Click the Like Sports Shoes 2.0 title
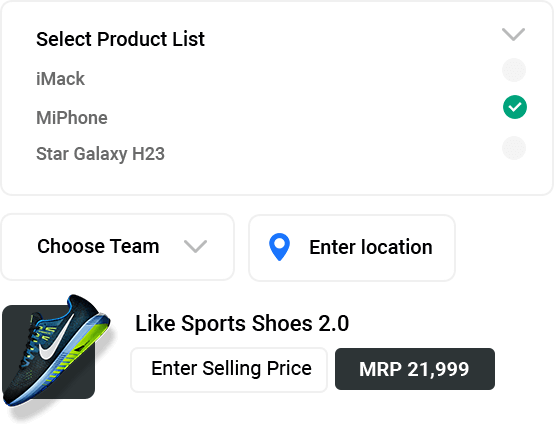The width and height of the screenshot is (554, 425). tap(242, 323)
